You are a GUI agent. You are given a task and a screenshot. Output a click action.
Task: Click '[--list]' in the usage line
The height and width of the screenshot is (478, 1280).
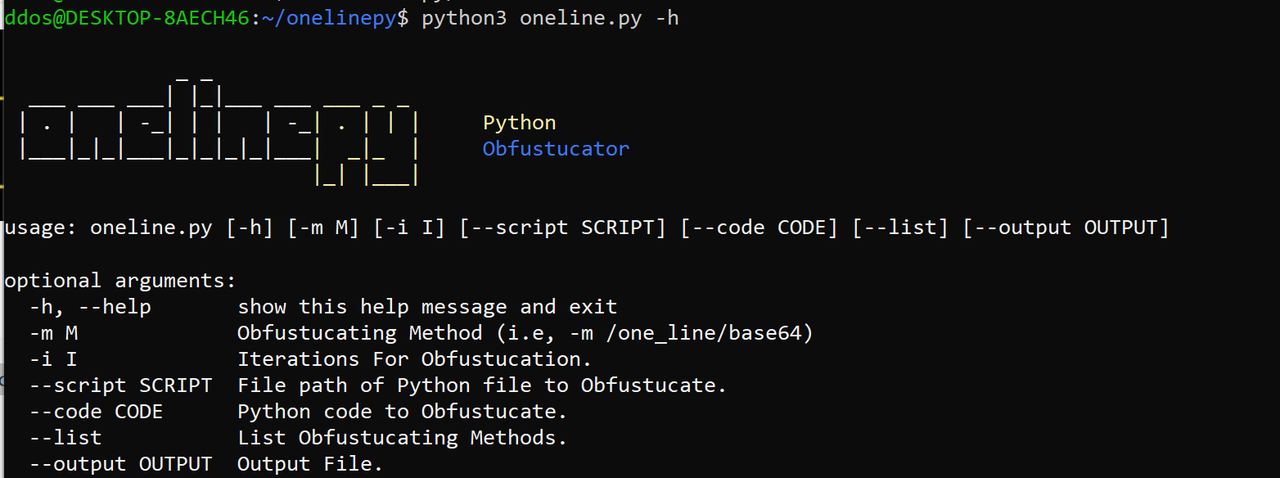[x=901, y=228]
